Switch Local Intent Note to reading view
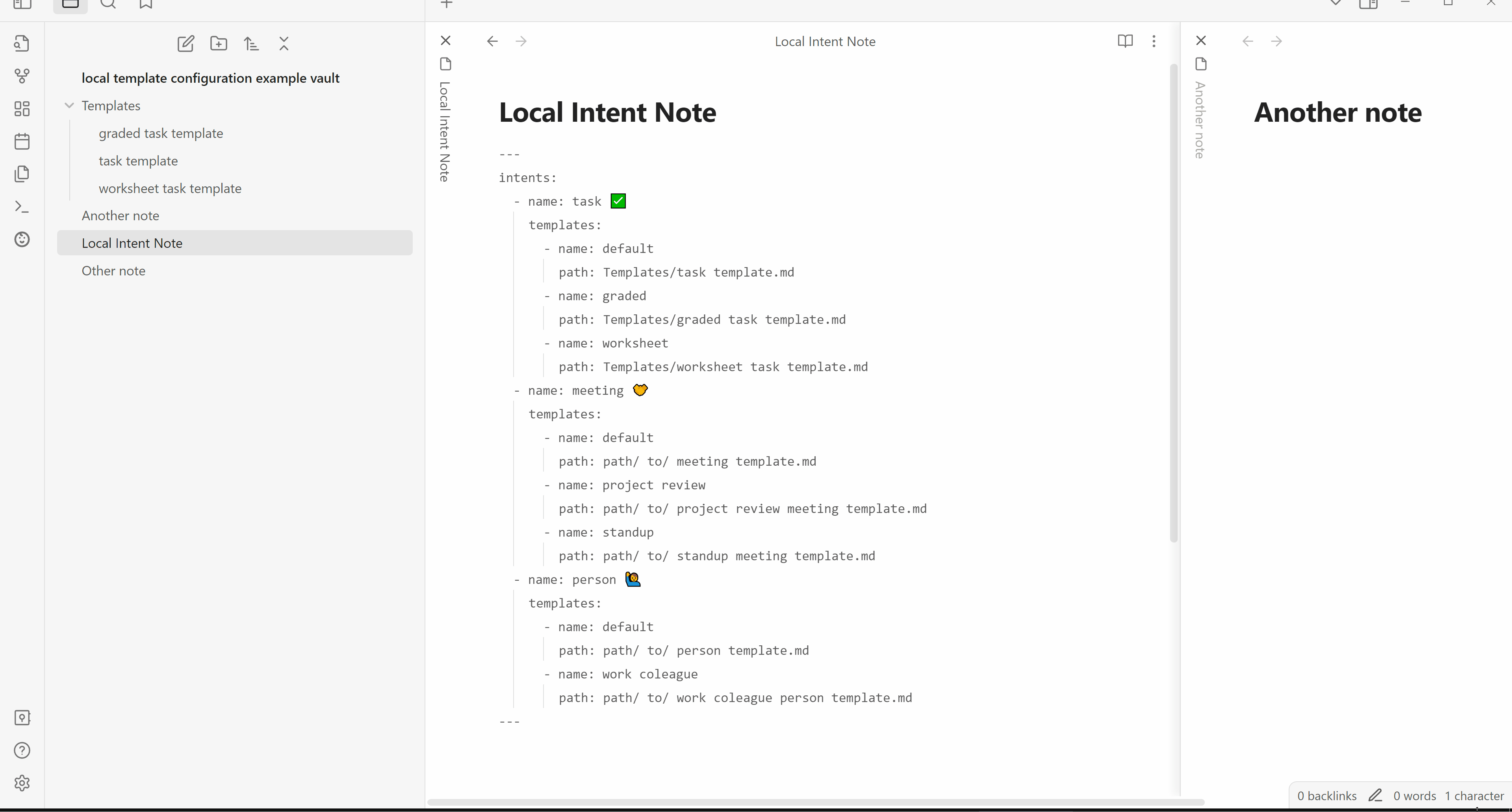The image size is (1512, 812). tap(1124, 41)
